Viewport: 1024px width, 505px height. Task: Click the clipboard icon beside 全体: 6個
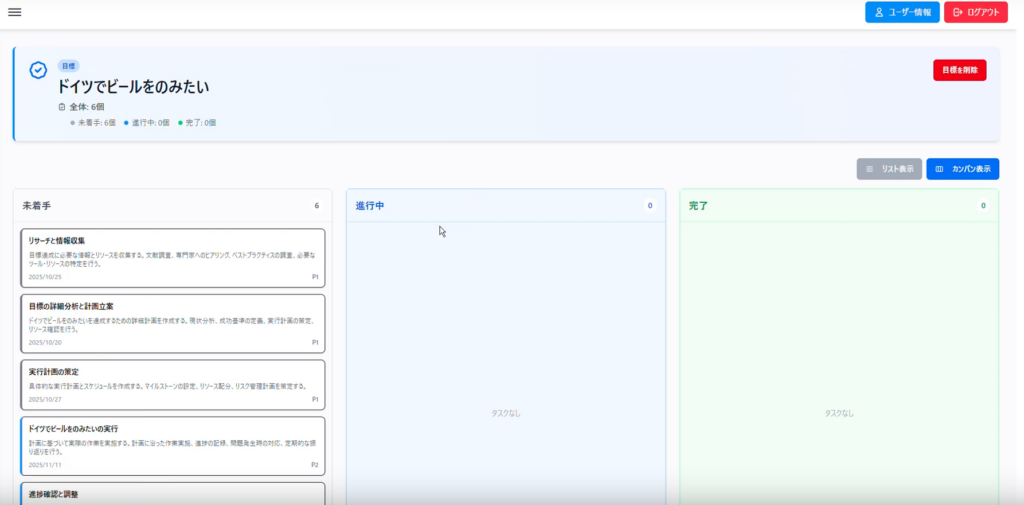click(62, 106)
